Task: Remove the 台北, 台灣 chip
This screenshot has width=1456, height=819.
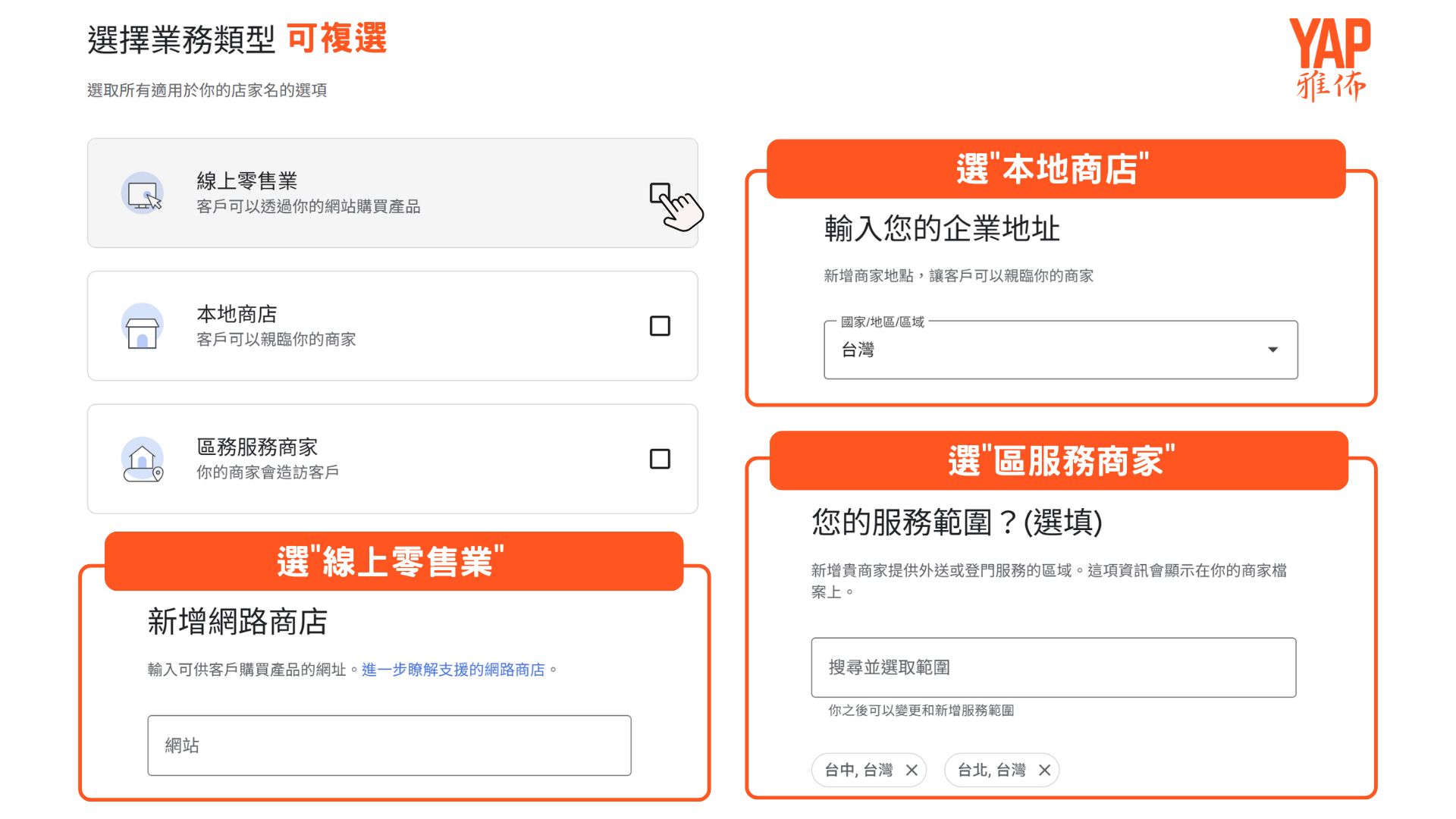Action: click(x=1044, y=770)
